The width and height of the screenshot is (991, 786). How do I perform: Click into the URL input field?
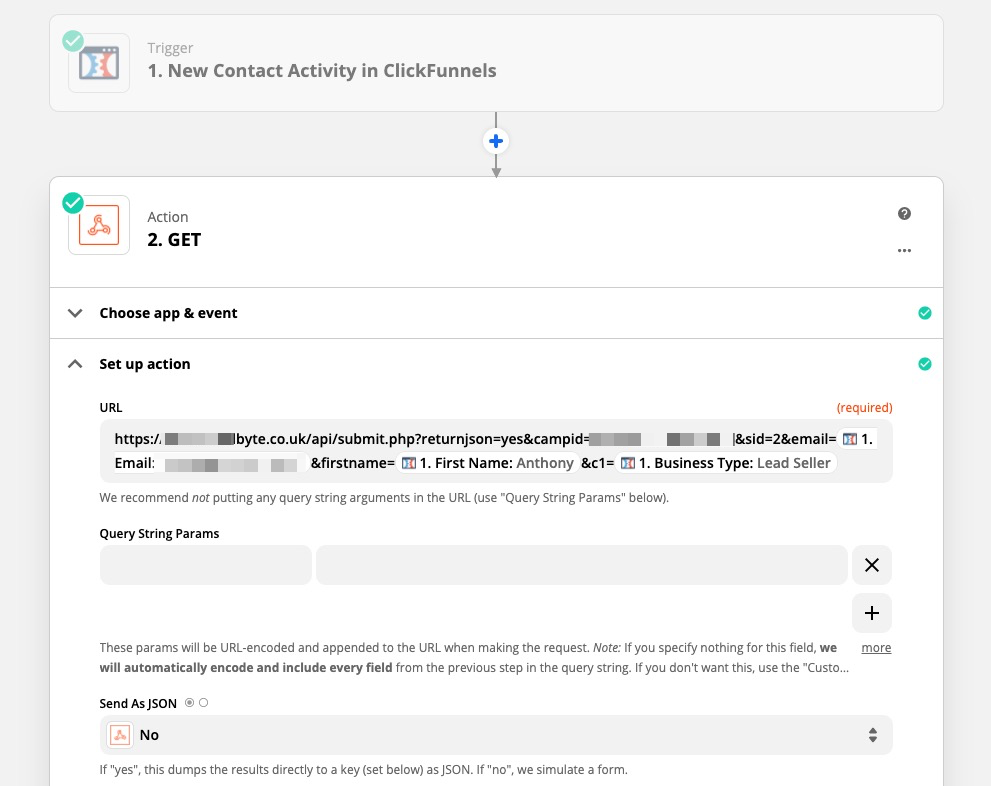(496, 451)
